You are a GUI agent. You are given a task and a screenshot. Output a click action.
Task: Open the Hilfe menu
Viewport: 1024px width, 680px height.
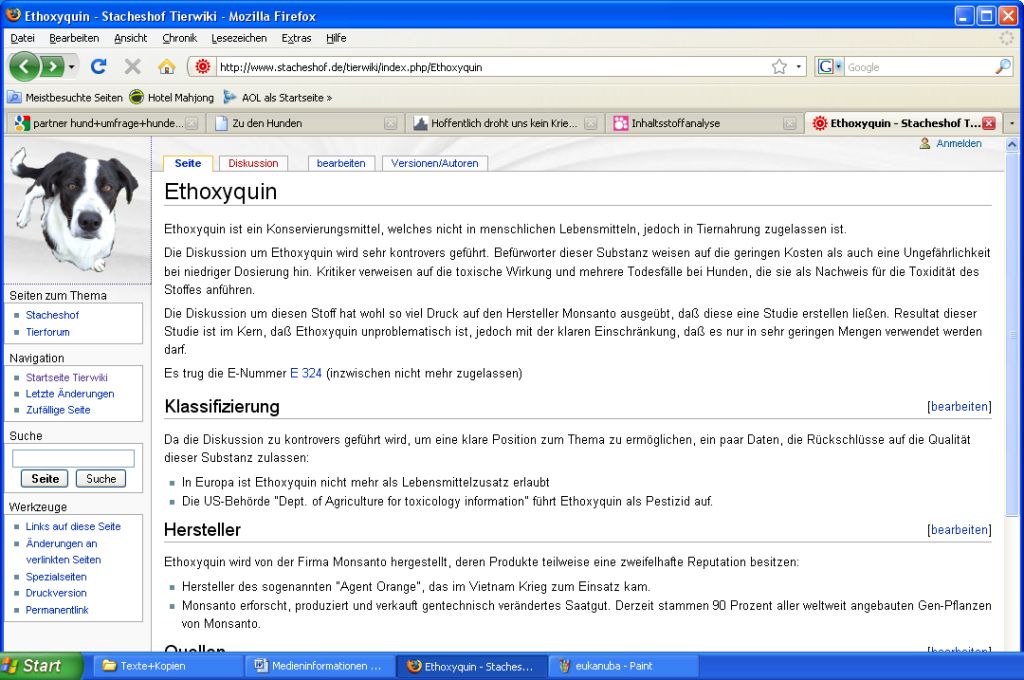click(336, 38)
